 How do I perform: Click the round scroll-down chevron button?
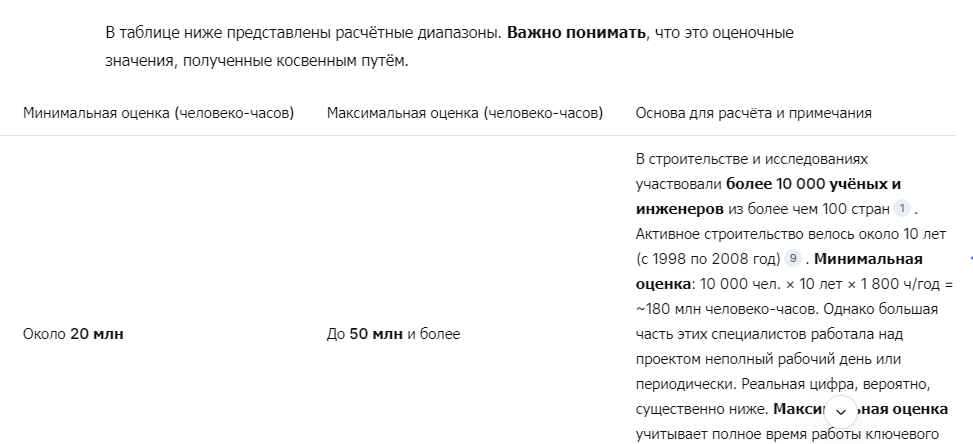pos(841,412)
